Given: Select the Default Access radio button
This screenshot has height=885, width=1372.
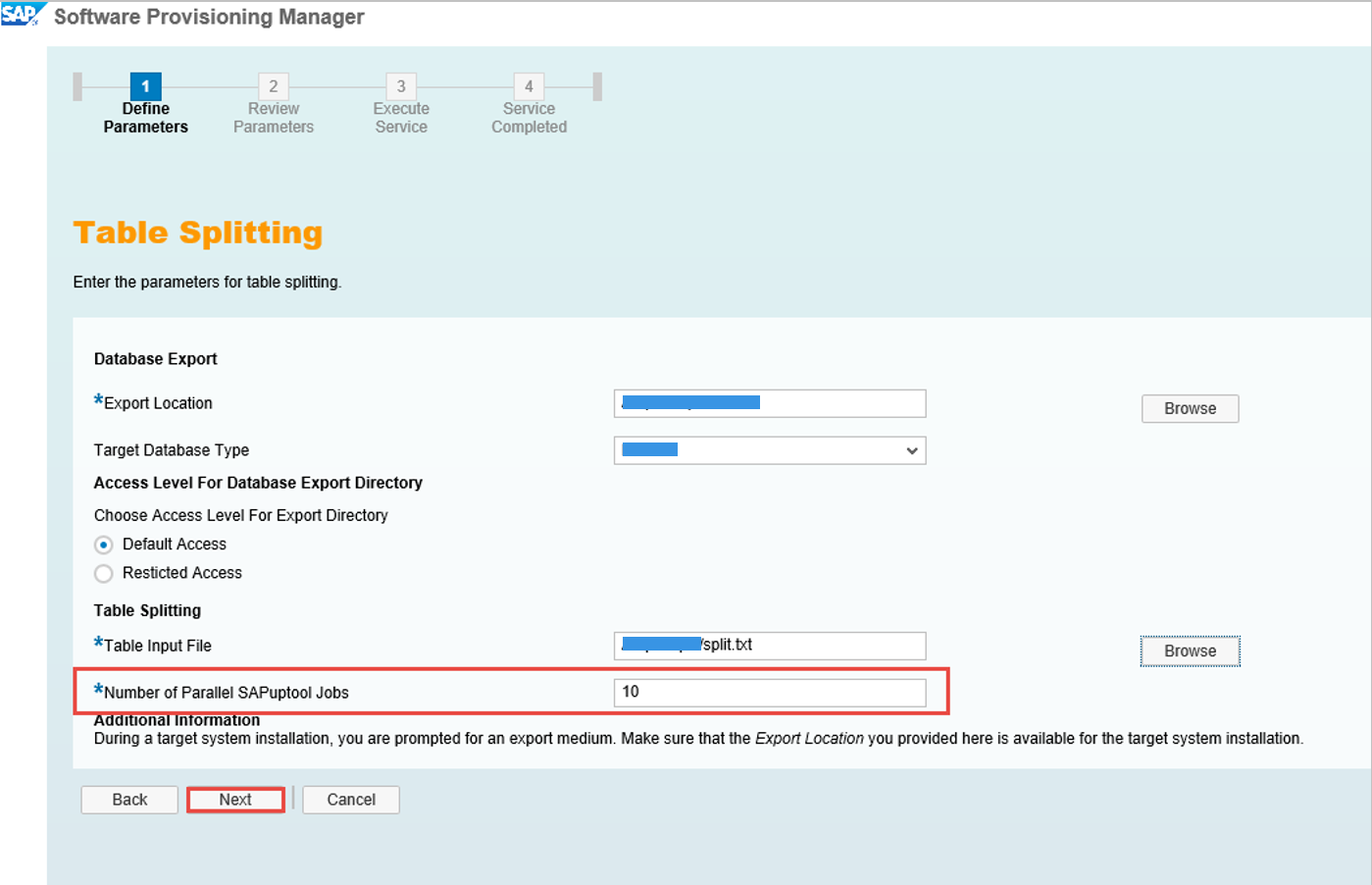Looking at the screenshot, I should click(x=103, y=545).
